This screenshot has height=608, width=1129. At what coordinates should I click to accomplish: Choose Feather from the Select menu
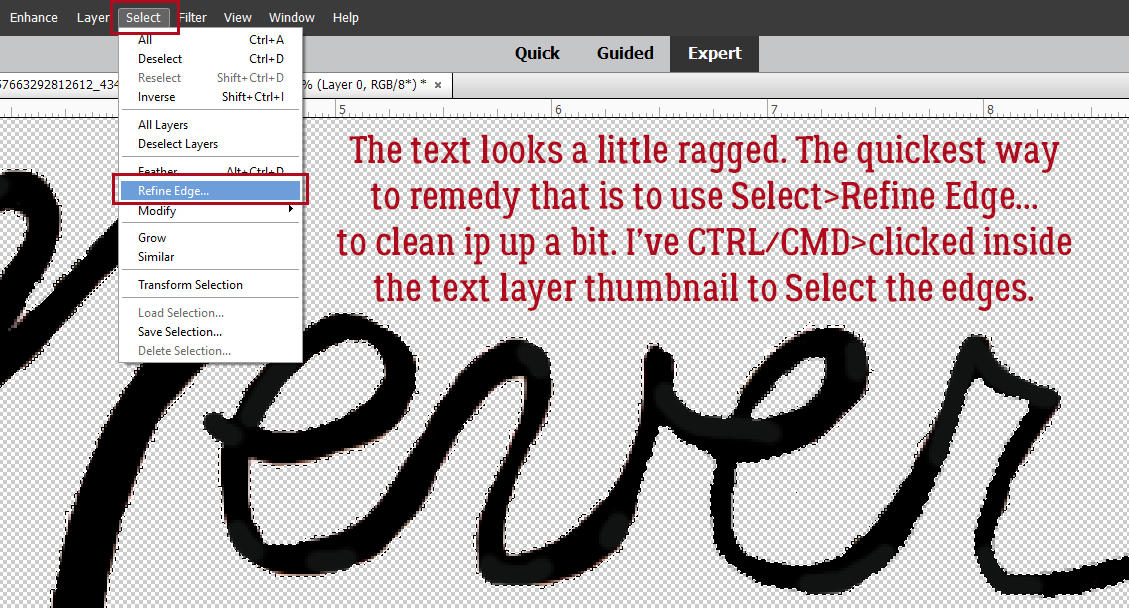click(x=210, y=171)
